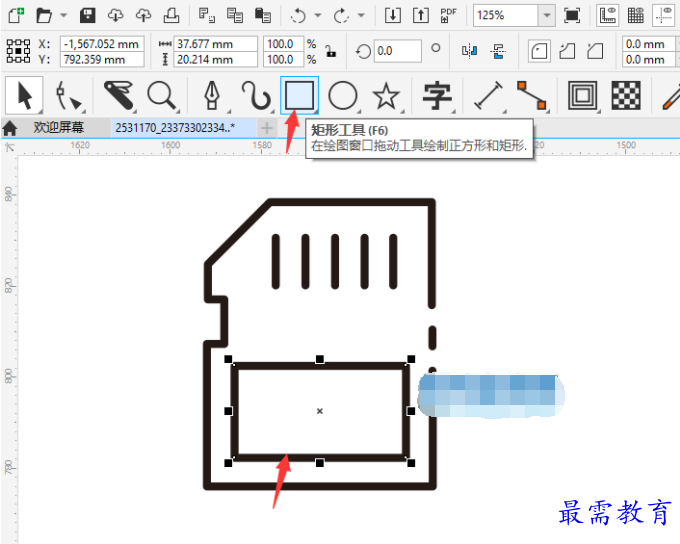Image resolution: width=680 pixels, height=544 pixels.
Task: Publish to PDF
Action: pyautogui.click(x=448, y=16)
